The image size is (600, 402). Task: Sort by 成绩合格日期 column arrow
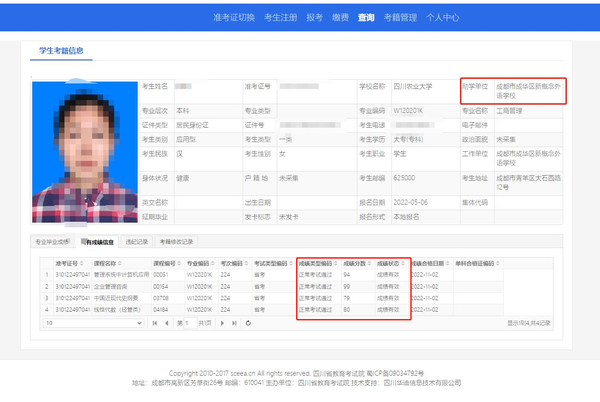(x=447, y=264)
